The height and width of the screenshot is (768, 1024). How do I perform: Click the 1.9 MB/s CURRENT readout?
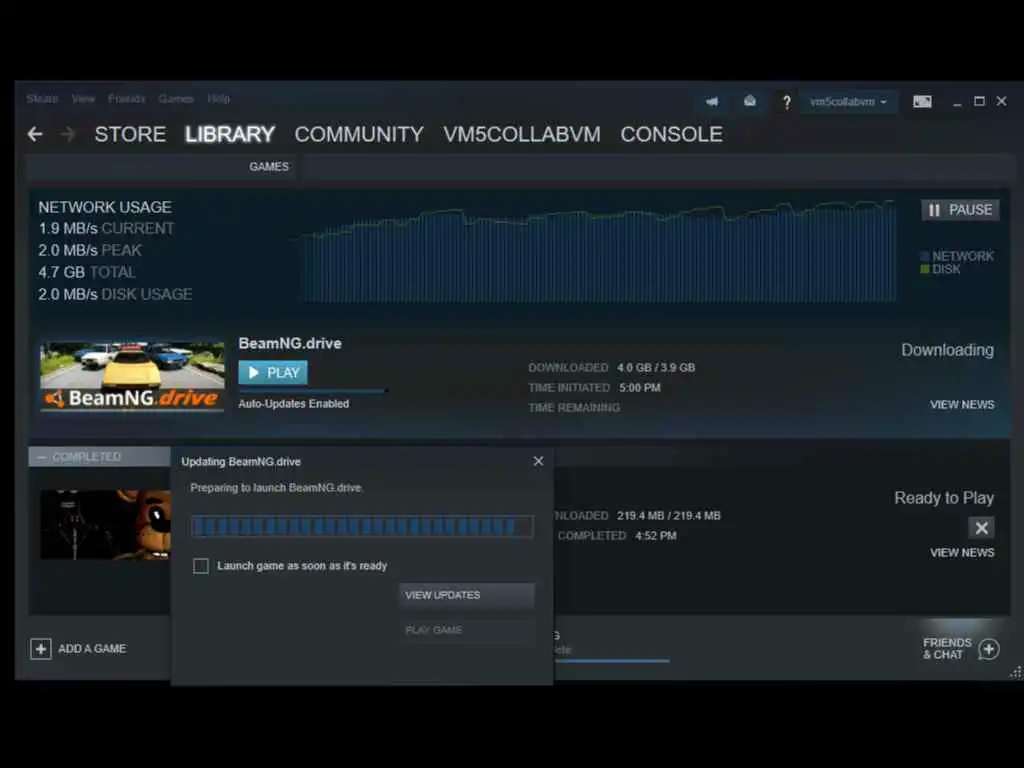point(106,229)
